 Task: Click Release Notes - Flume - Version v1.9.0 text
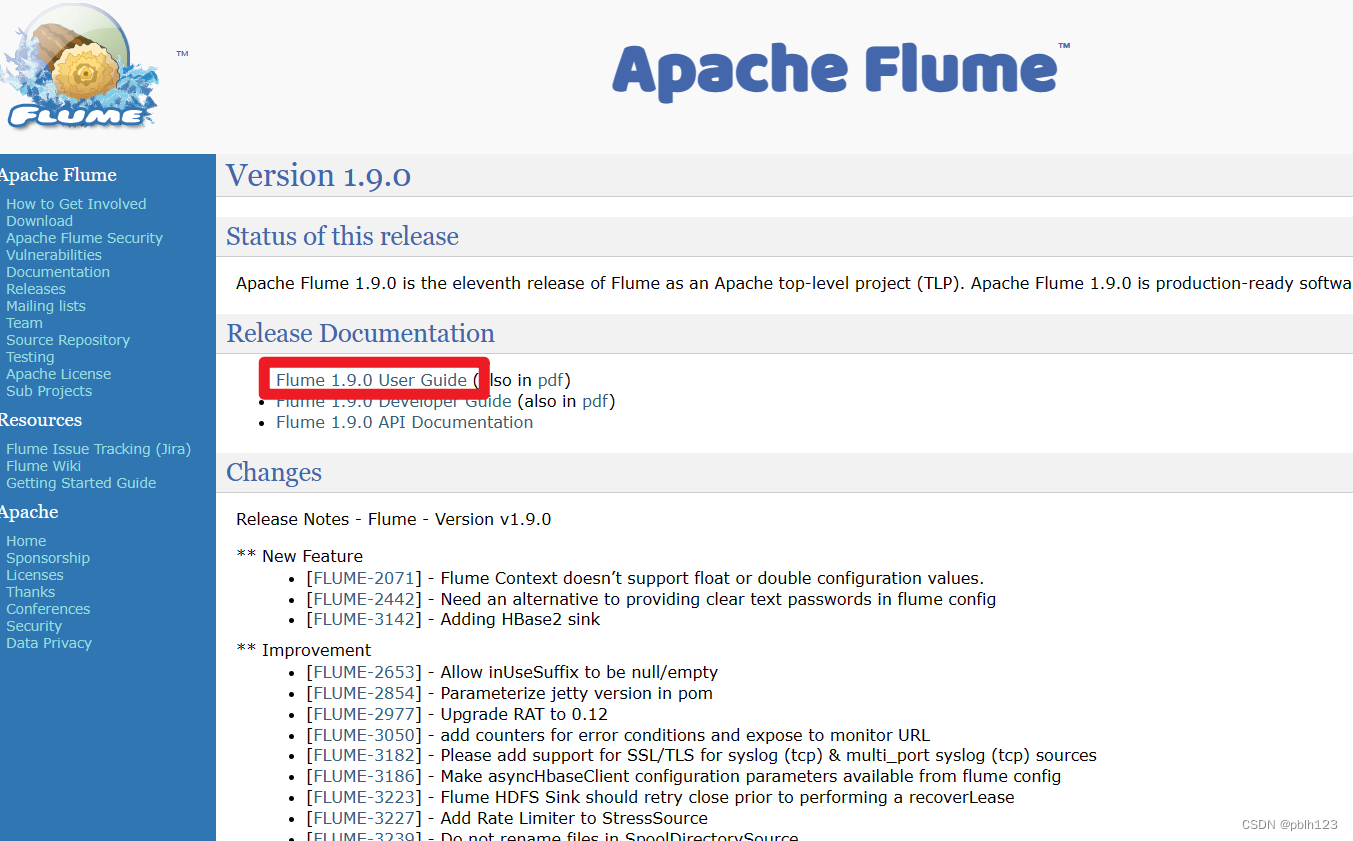coord(393,519)
